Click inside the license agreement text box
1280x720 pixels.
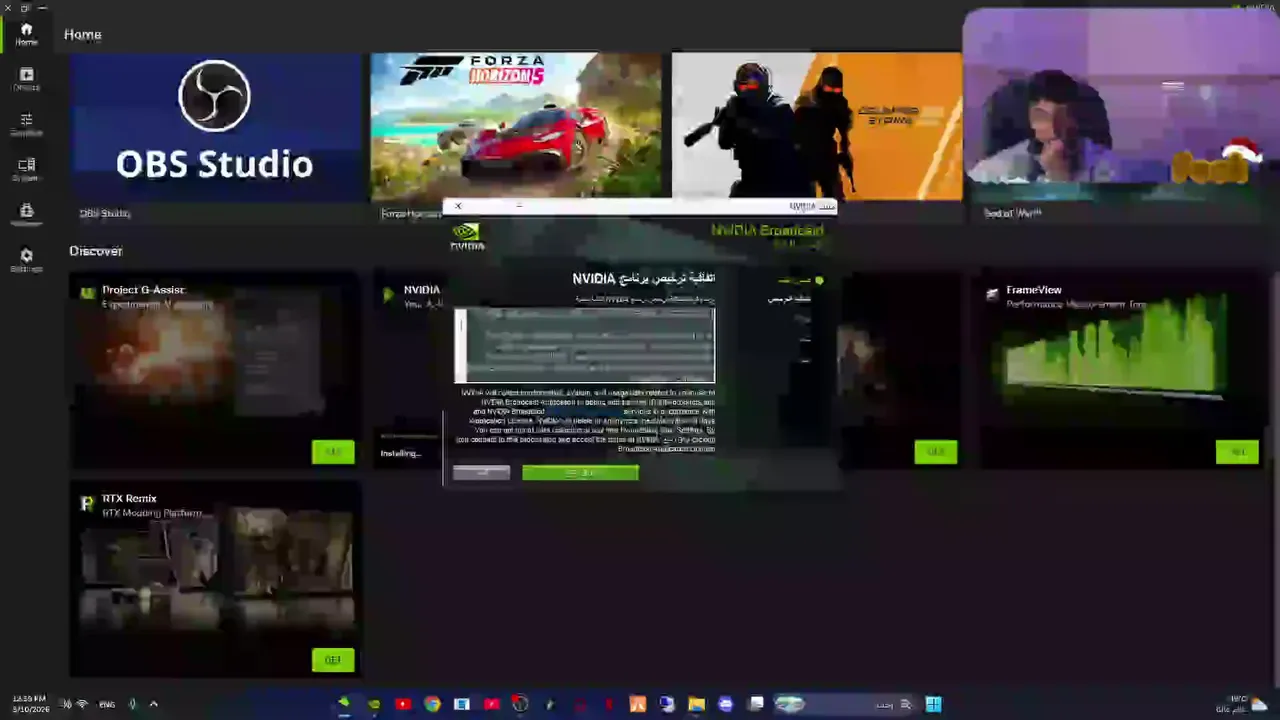[585, 346]
